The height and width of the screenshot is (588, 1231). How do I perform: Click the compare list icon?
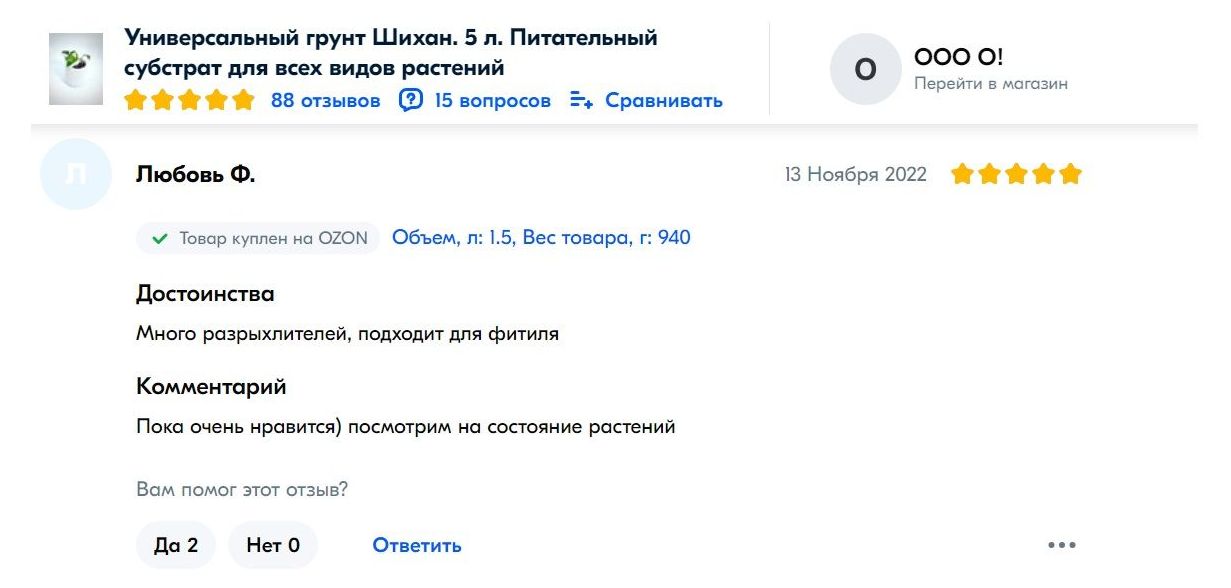[x=581, y=101]
